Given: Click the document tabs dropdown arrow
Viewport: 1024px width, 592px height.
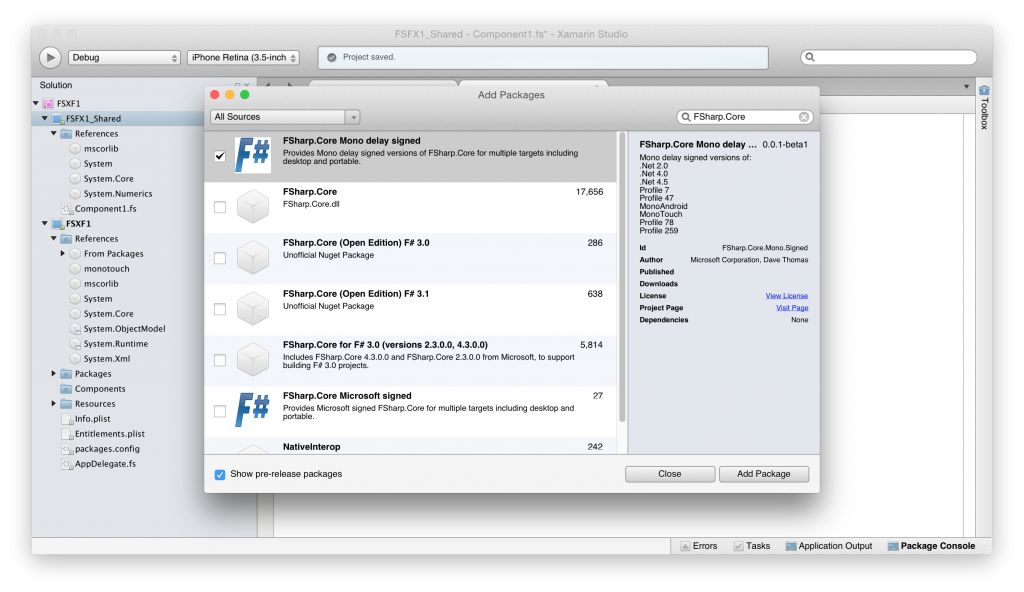Looking at the screenshot, I should [967, 86].
